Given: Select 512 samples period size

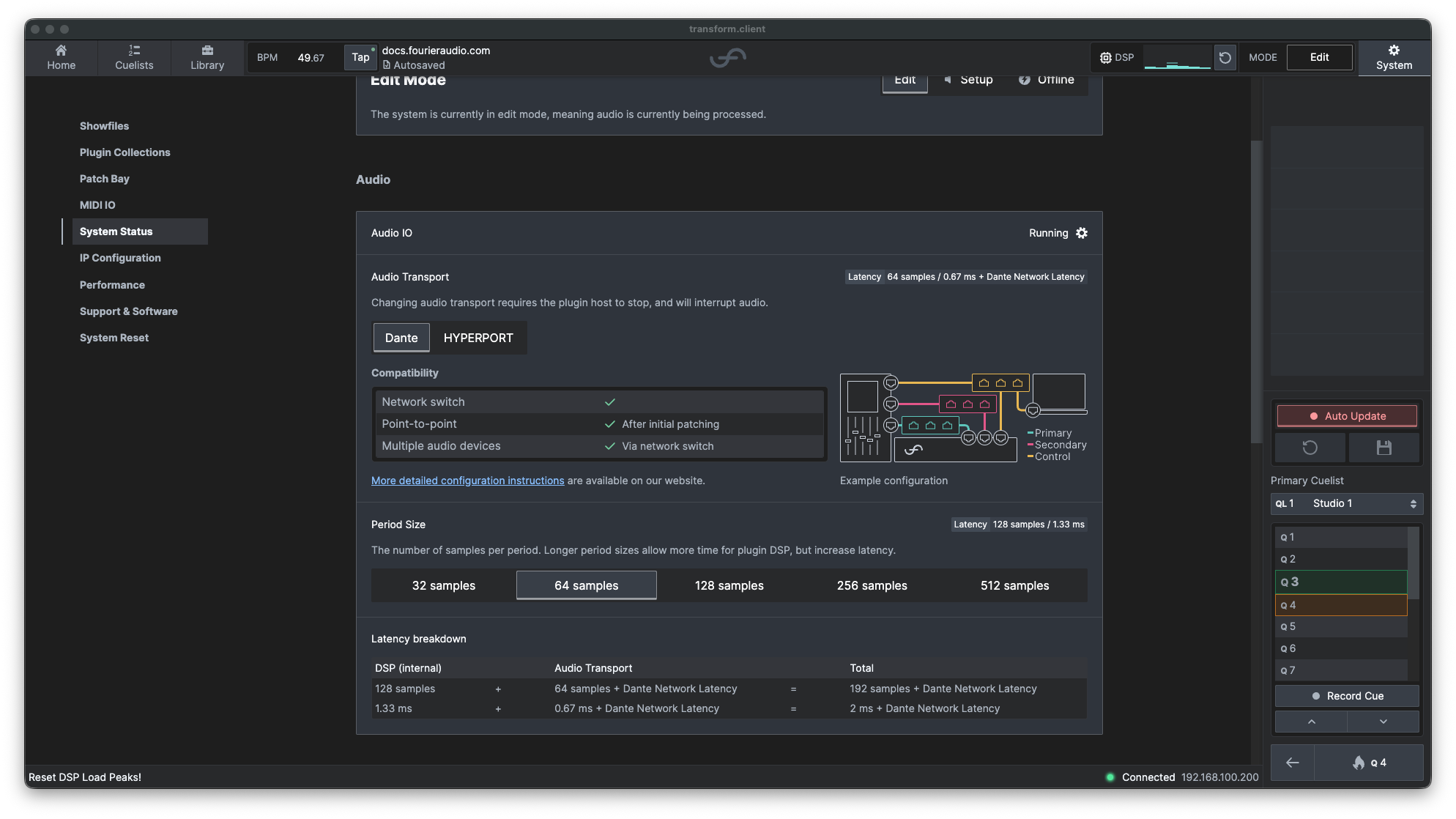Looking at the screenshot, I should coord(1014,585).
